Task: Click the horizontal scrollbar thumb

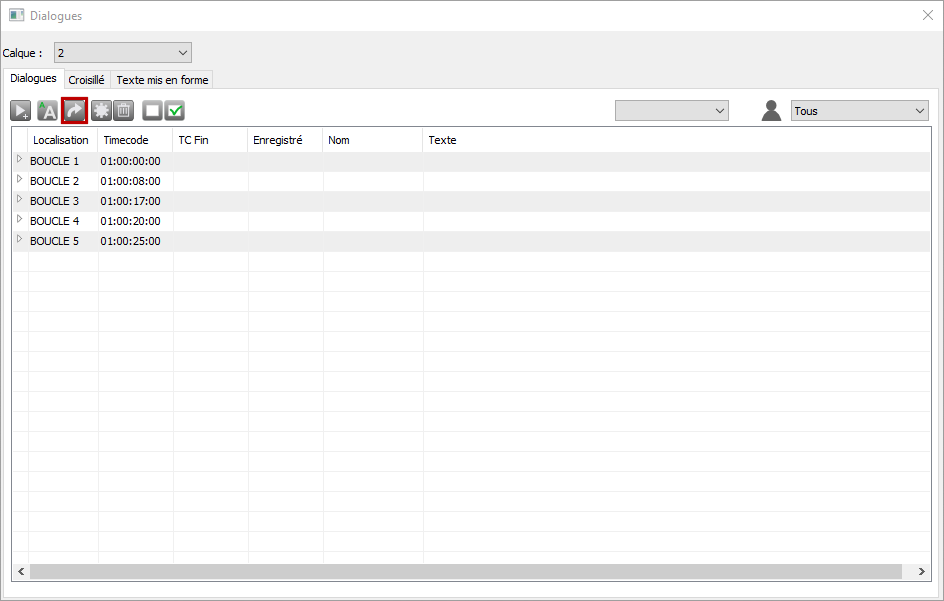Action: (x=466, y=571)
